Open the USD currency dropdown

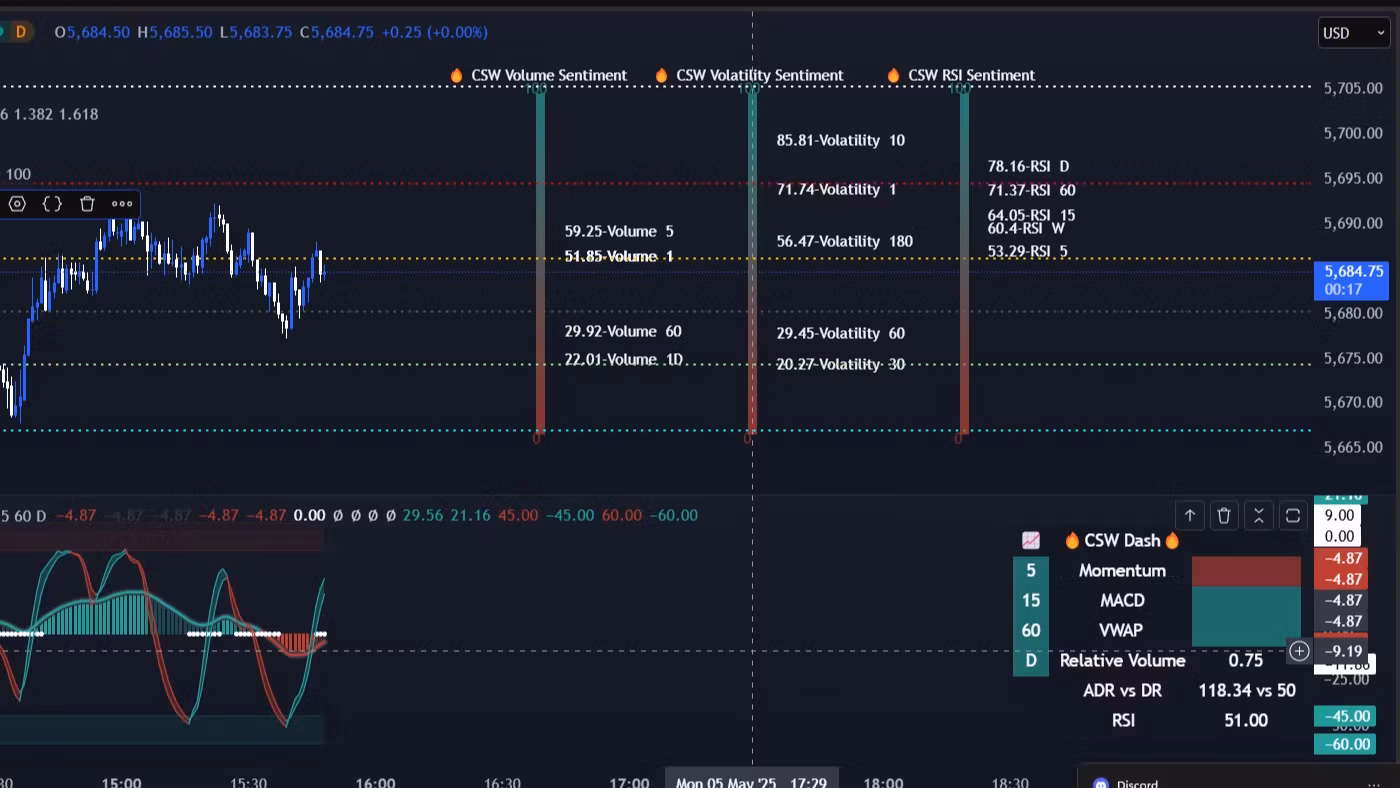point(1352,33)
